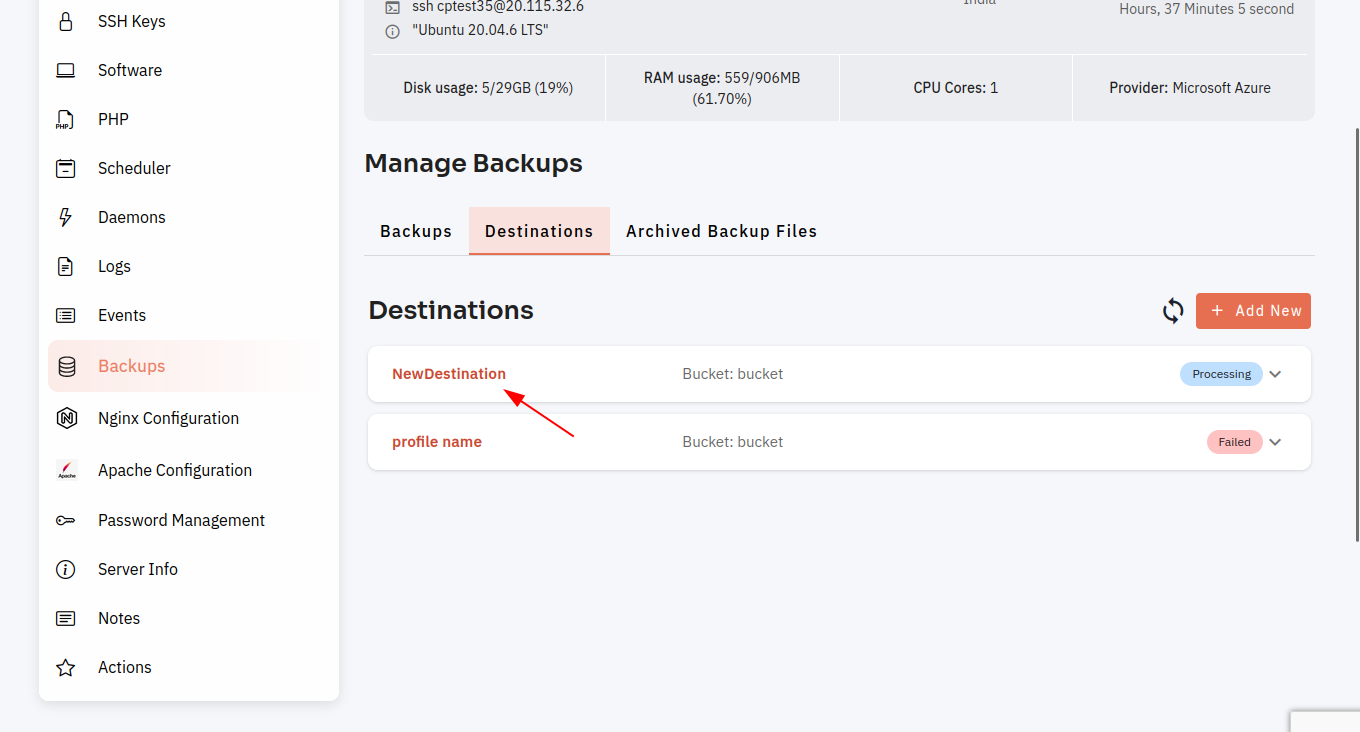Click the Actions star icon
The width and height of the screenshot is (1360, 732).
click(x=66, y=667)
